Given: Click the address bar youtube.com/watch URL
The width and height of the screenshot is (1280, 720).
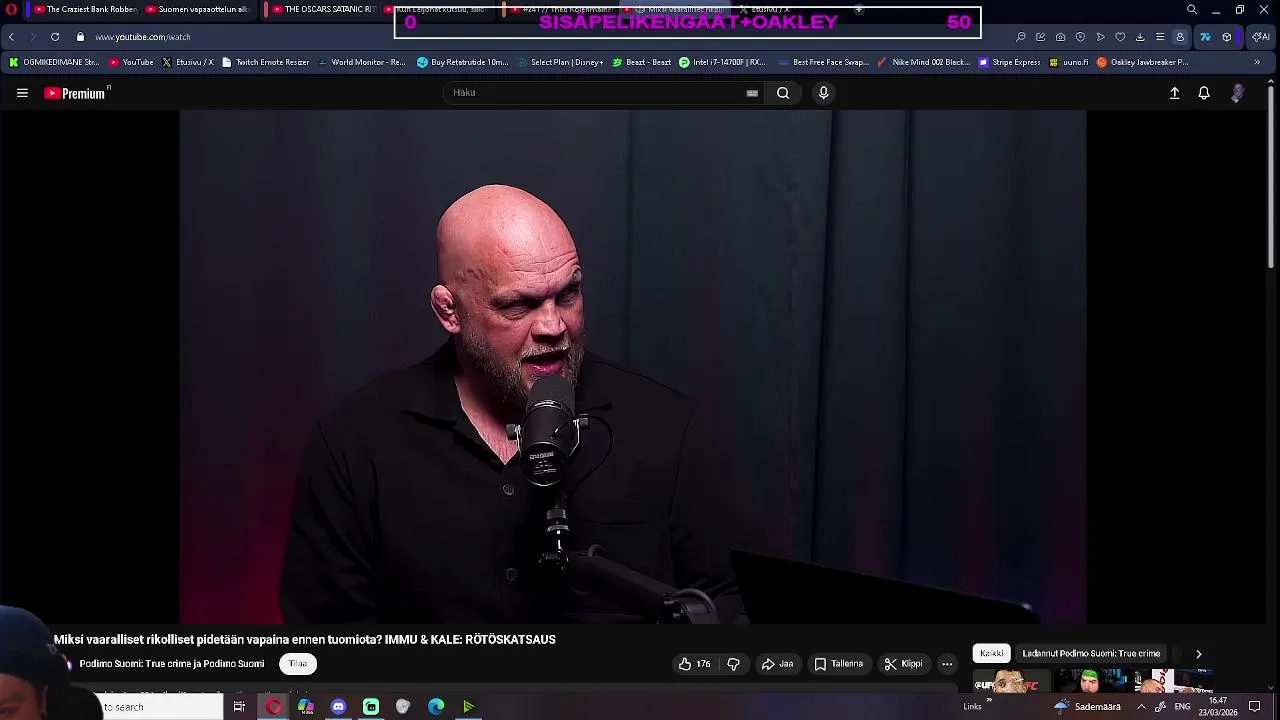Looking at the screenshot, I should [143, 37].
